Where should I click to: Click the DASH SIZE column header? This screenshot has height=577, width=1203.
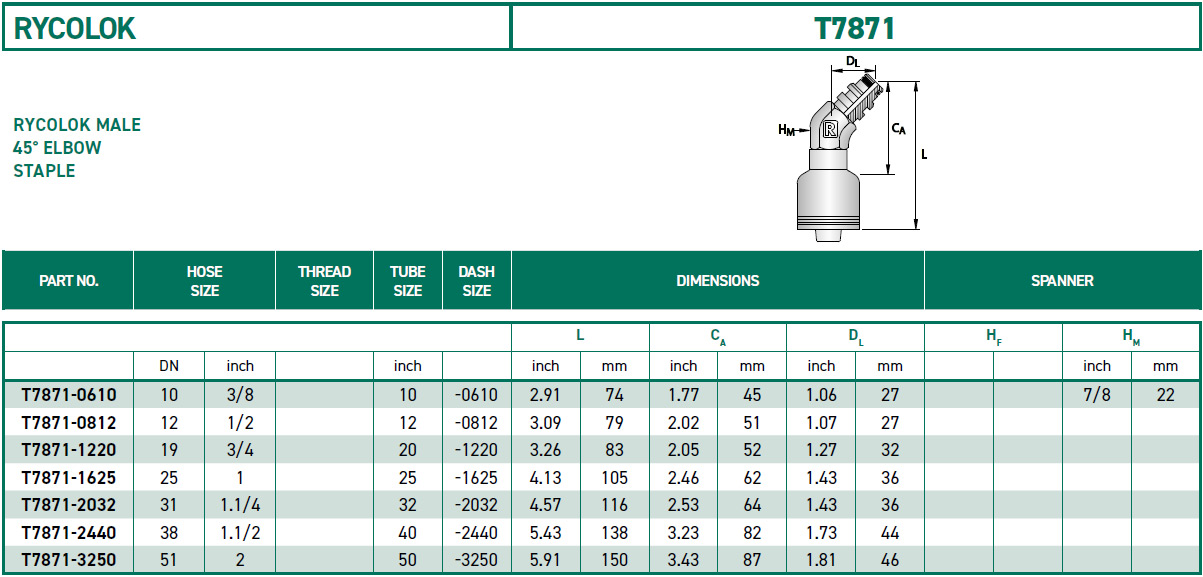pos(477,281)
